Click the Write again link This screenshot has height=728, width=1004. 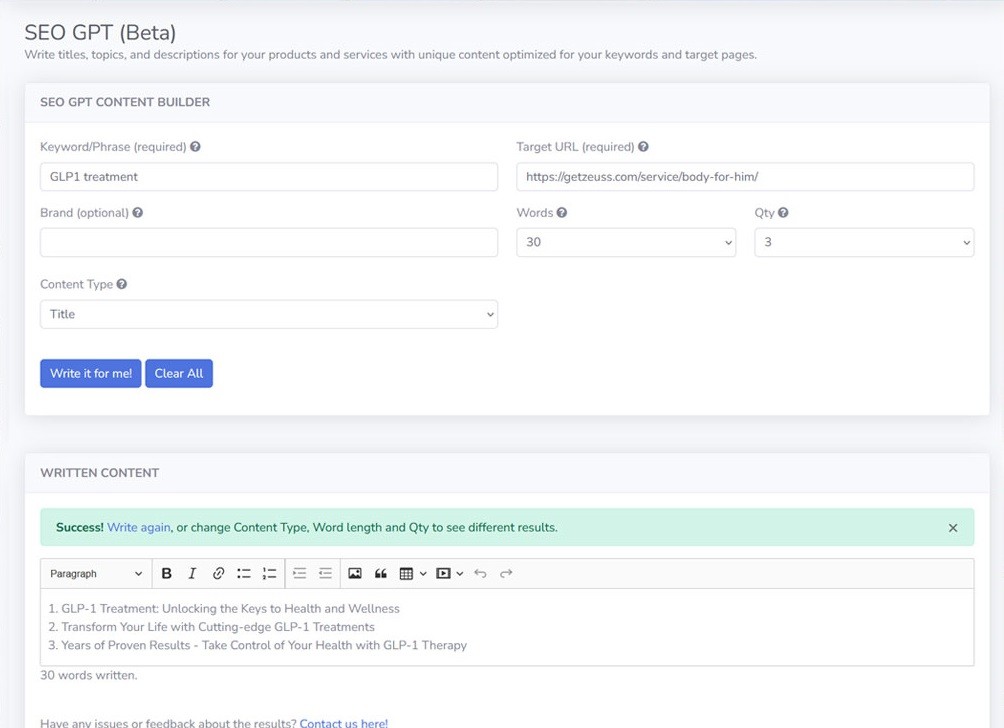[138, 528]
